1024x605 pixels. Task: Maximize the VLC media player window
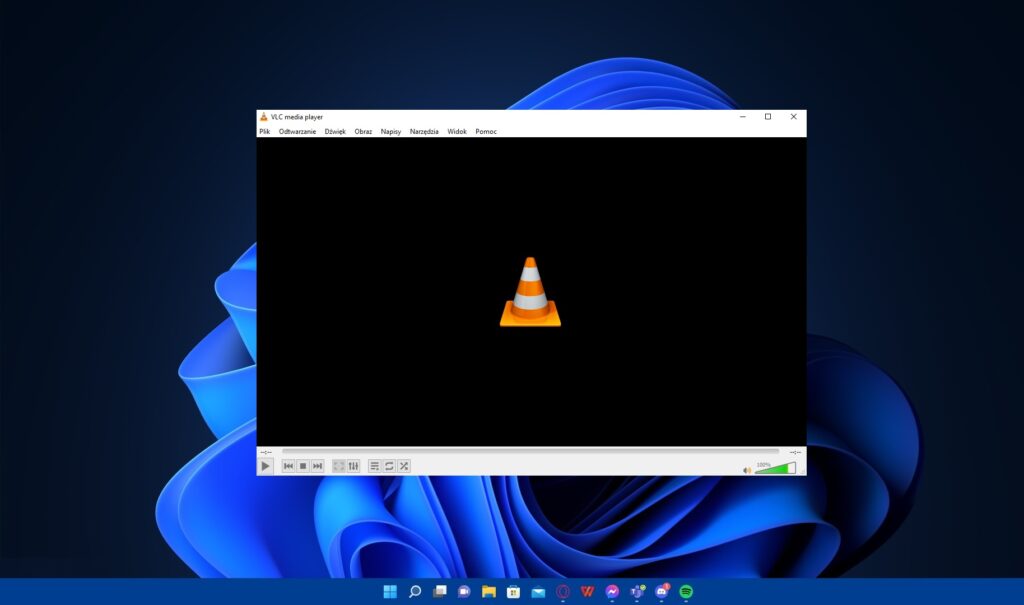pyautogui.click(x=768, y=117)
